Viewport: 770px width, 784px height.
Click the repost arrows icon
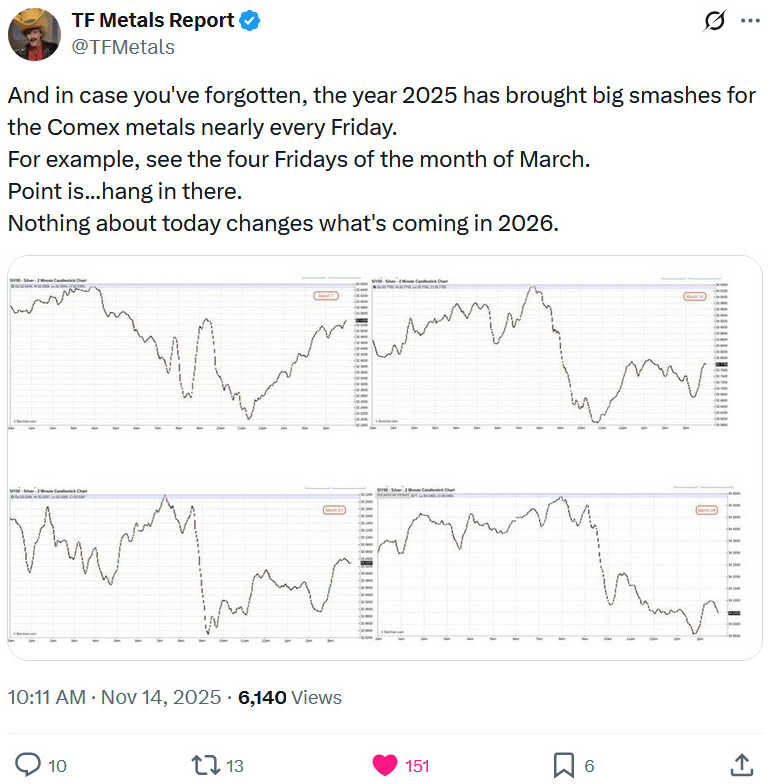point(205,765)
